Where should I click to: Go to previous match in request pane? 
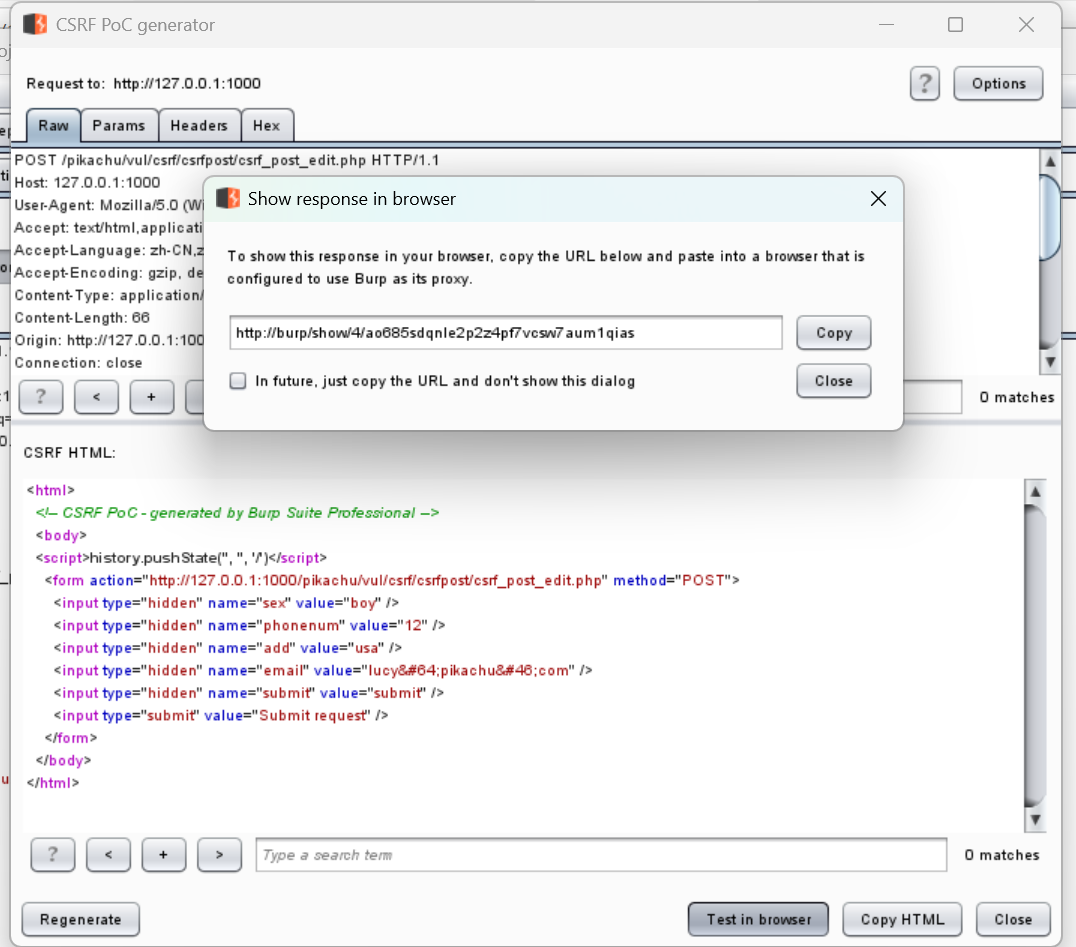pos(96,397)
